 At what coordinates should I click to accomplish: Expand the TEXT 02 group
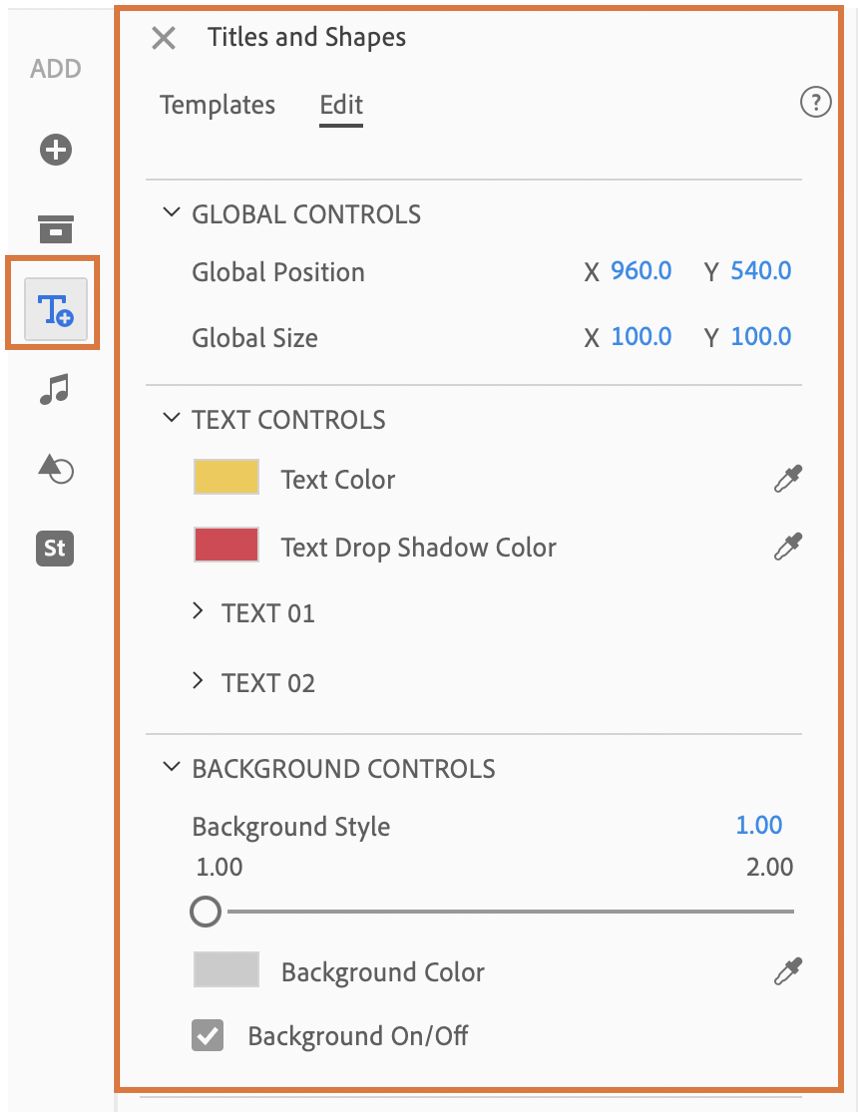pos(199,682)
